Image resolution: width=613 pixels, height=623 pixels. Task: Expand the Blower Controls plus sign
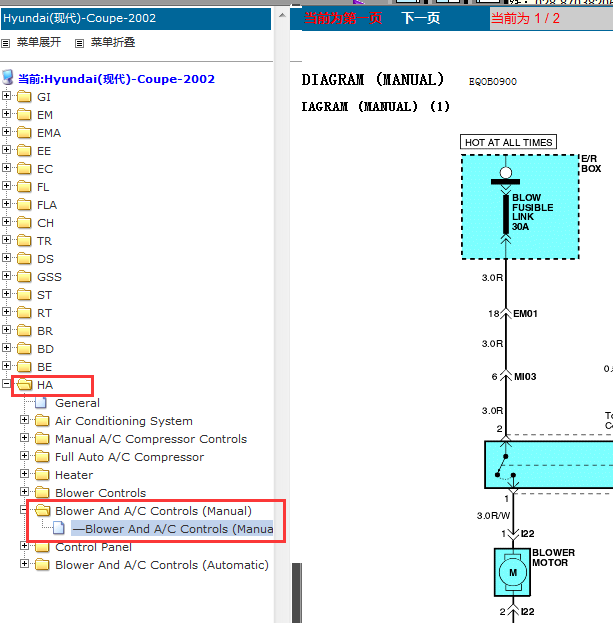click(x=25, y=492)
